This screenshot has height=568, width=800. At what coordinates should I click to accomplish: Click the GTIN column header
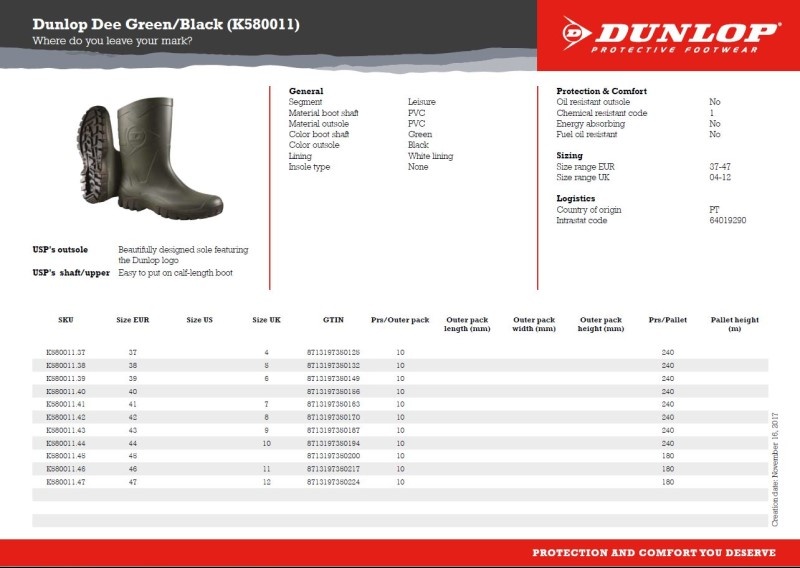tap(333, 320)
